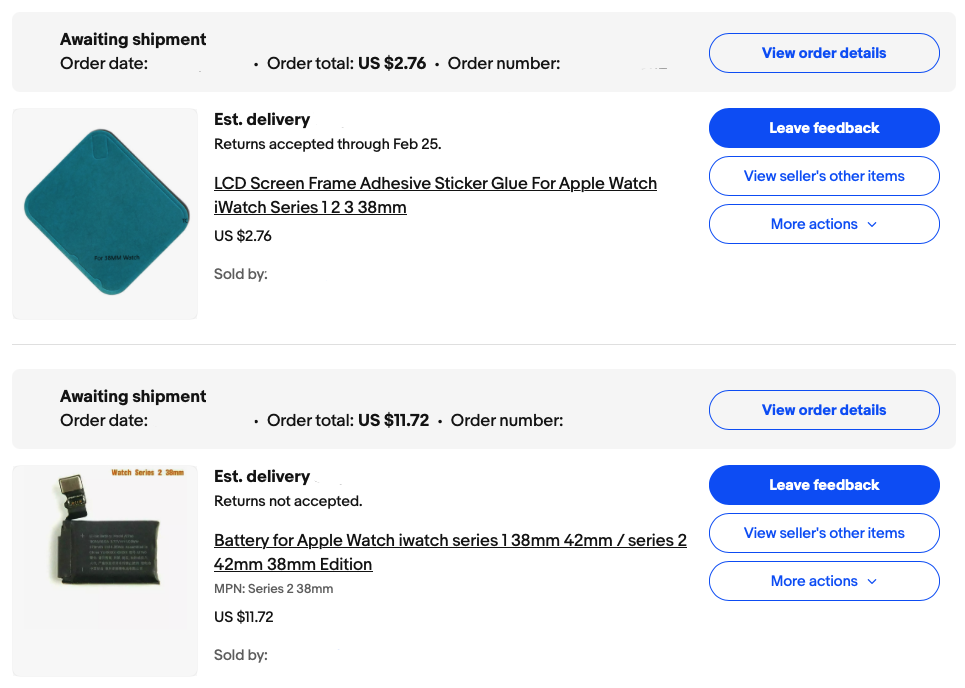This screenshot has width=965, height=688.
Task: Leave feedback for the Apple Watch battery
Action: 823,485
